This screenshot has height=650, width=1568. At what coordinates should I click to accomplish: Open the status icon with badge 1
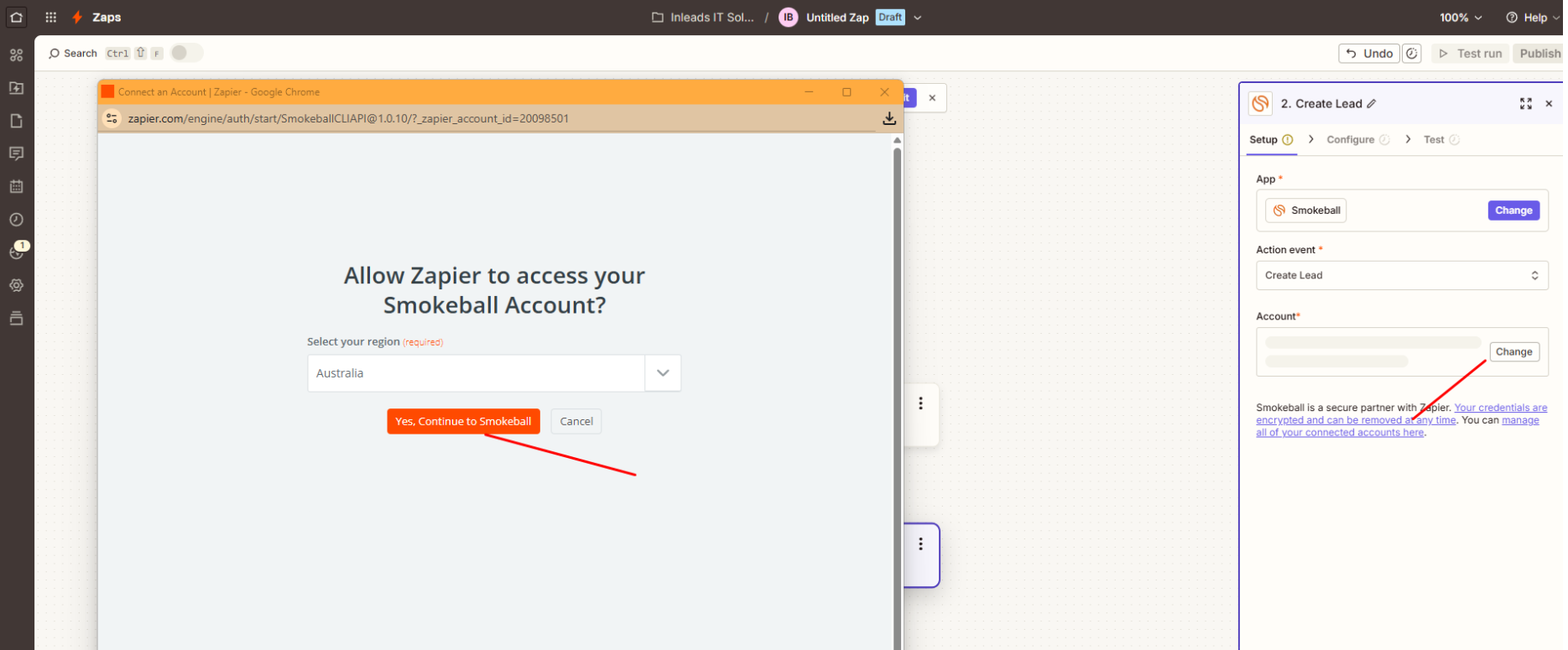pos(16,252)
